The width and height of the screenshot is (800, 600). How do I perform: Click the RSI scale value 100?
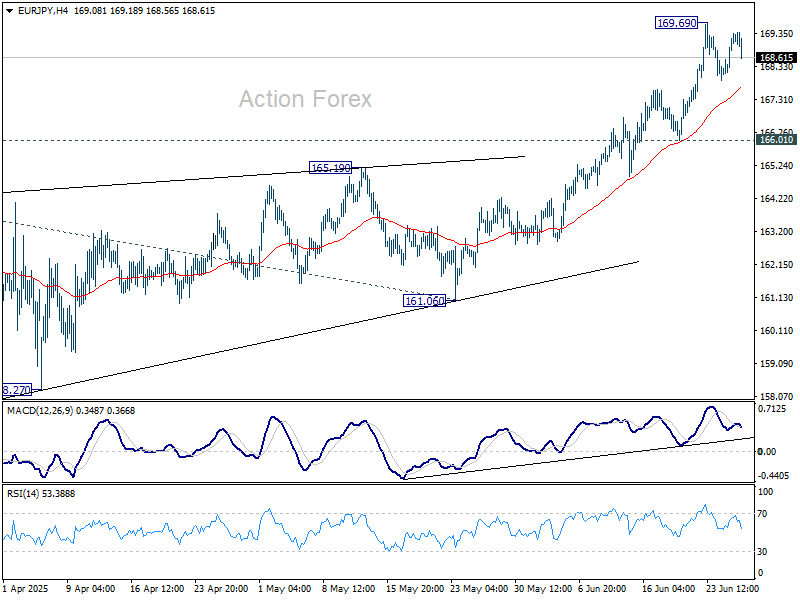[x=765, y=492]
